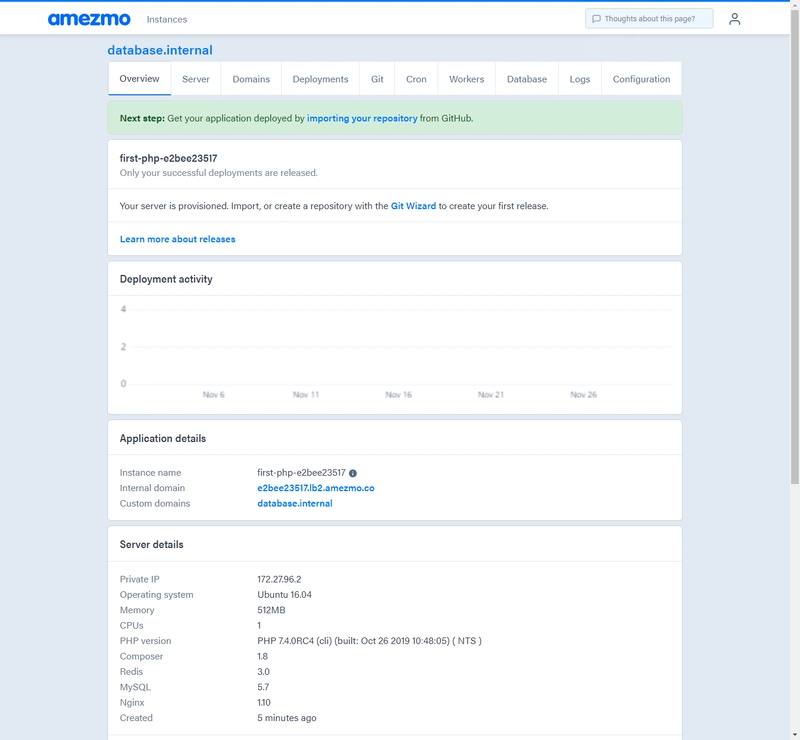Open the Logs tab
The width and height of the screenshot is (800, 740).
click(x=580, y=79)
